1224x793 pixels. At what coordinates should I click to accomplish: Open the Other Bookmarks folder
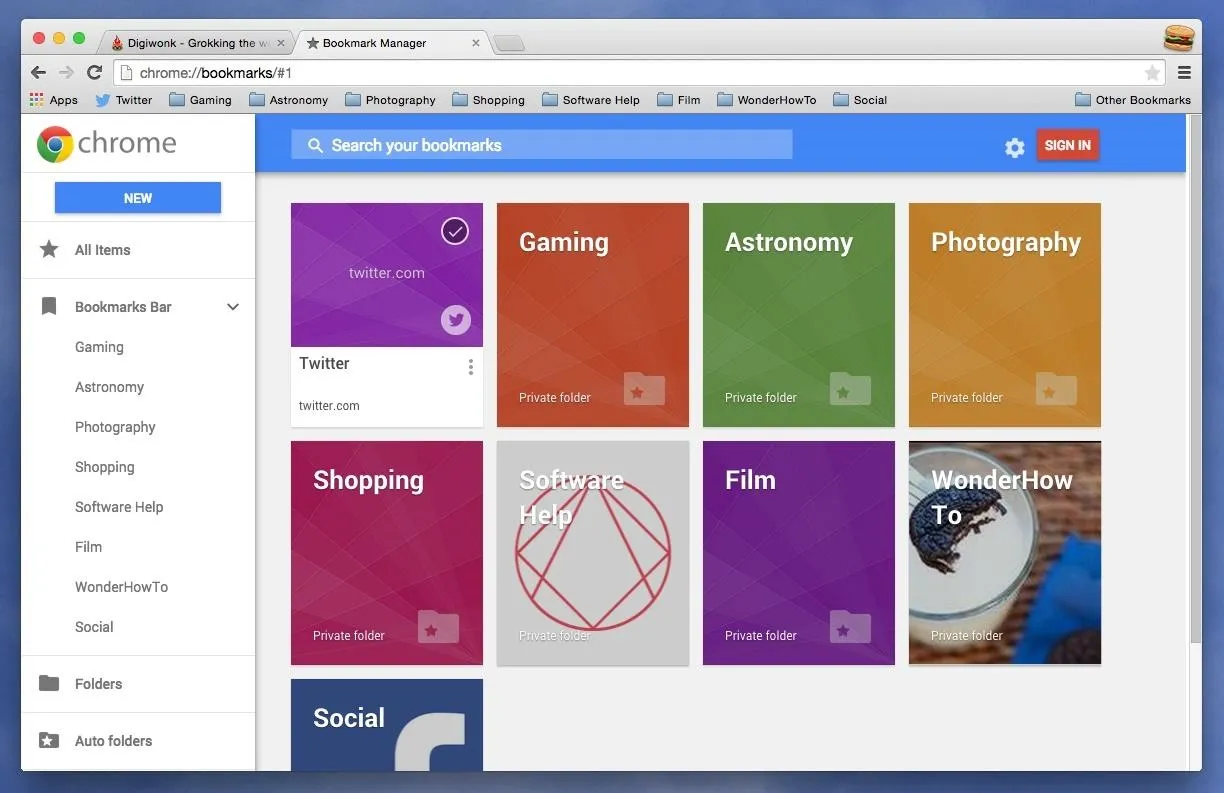[x=1133, y=100]
